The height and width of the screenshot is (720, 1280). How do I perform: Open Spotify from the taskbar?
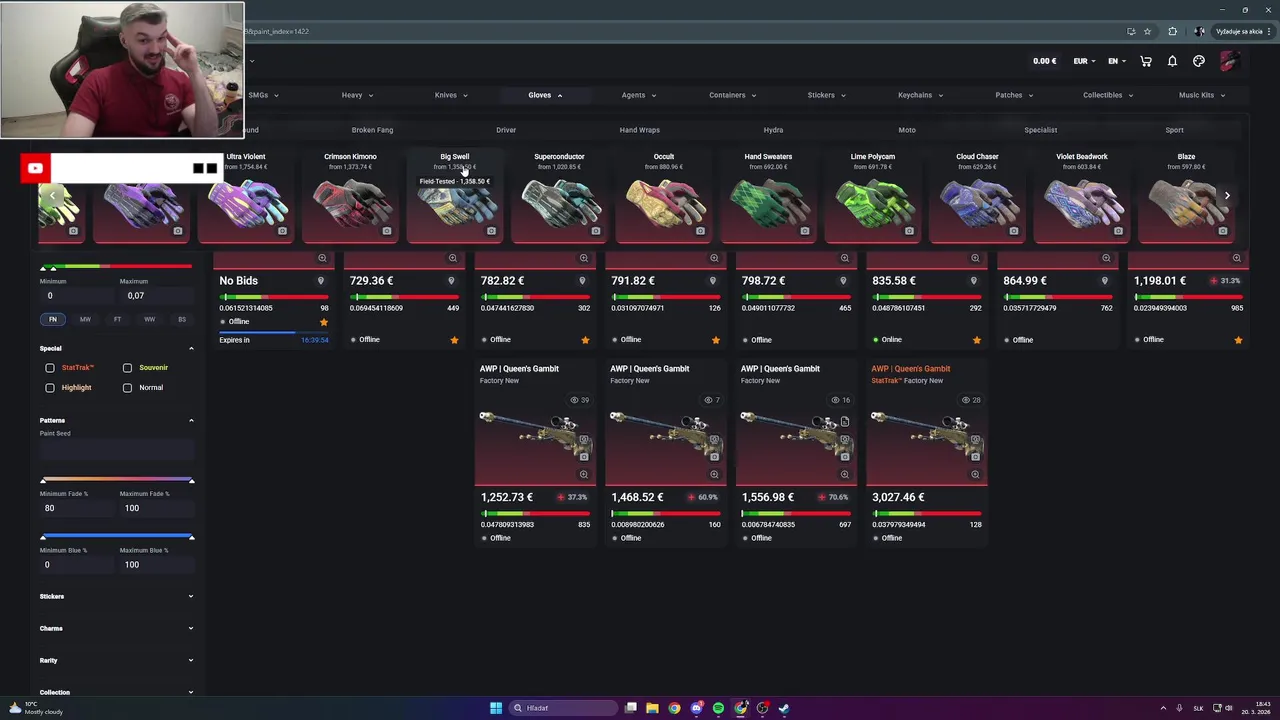tap(718, 708)
